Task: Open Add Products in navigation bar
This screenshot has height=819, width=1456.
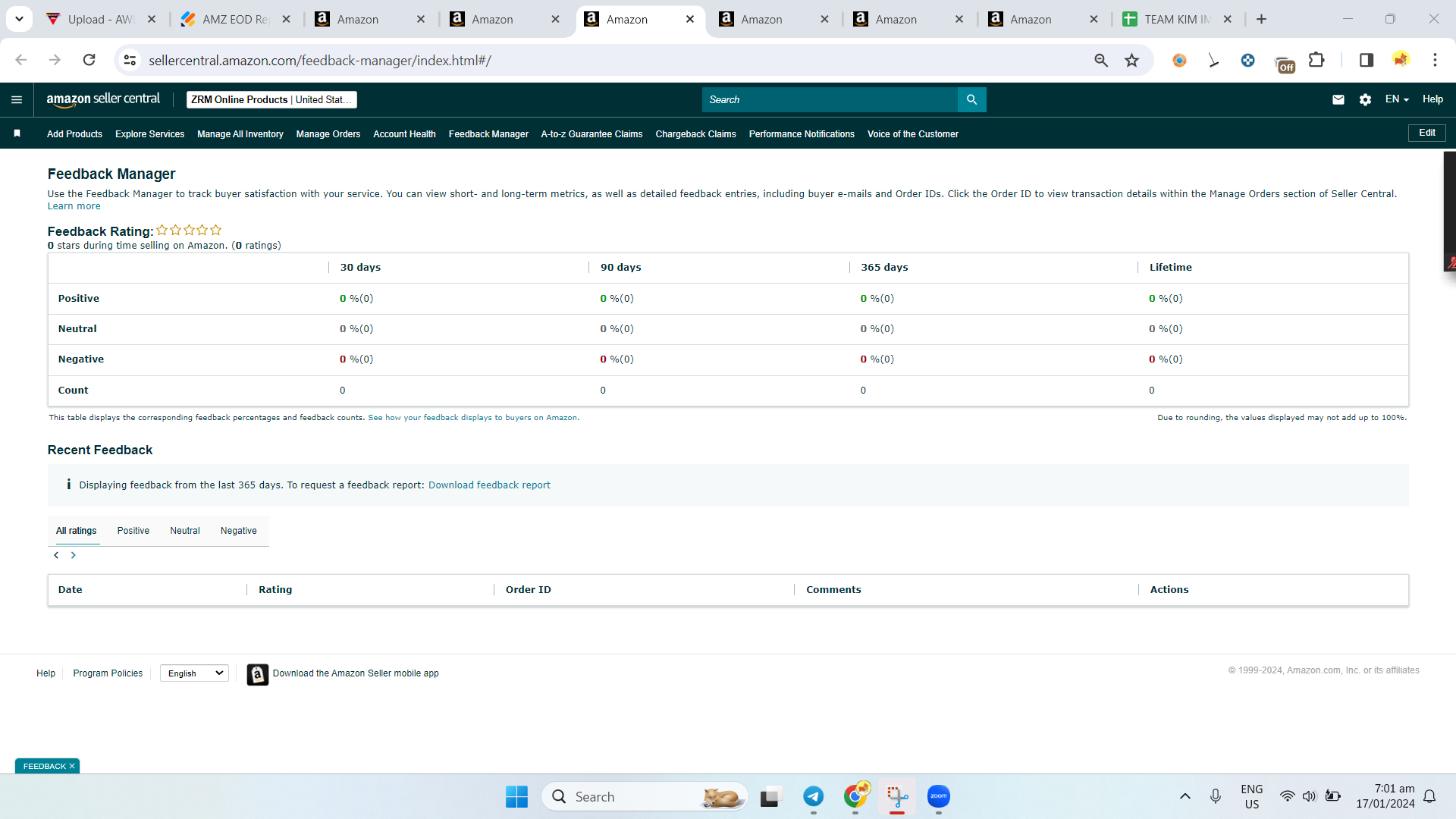Action: 74,134
